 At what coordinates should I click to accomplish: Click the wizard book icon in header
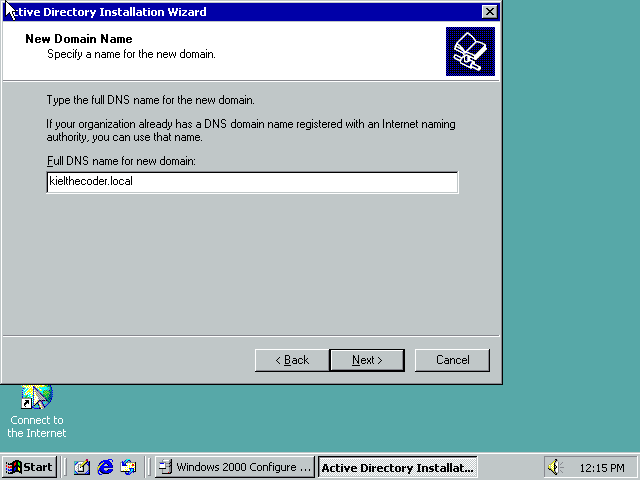pos(470,52)
